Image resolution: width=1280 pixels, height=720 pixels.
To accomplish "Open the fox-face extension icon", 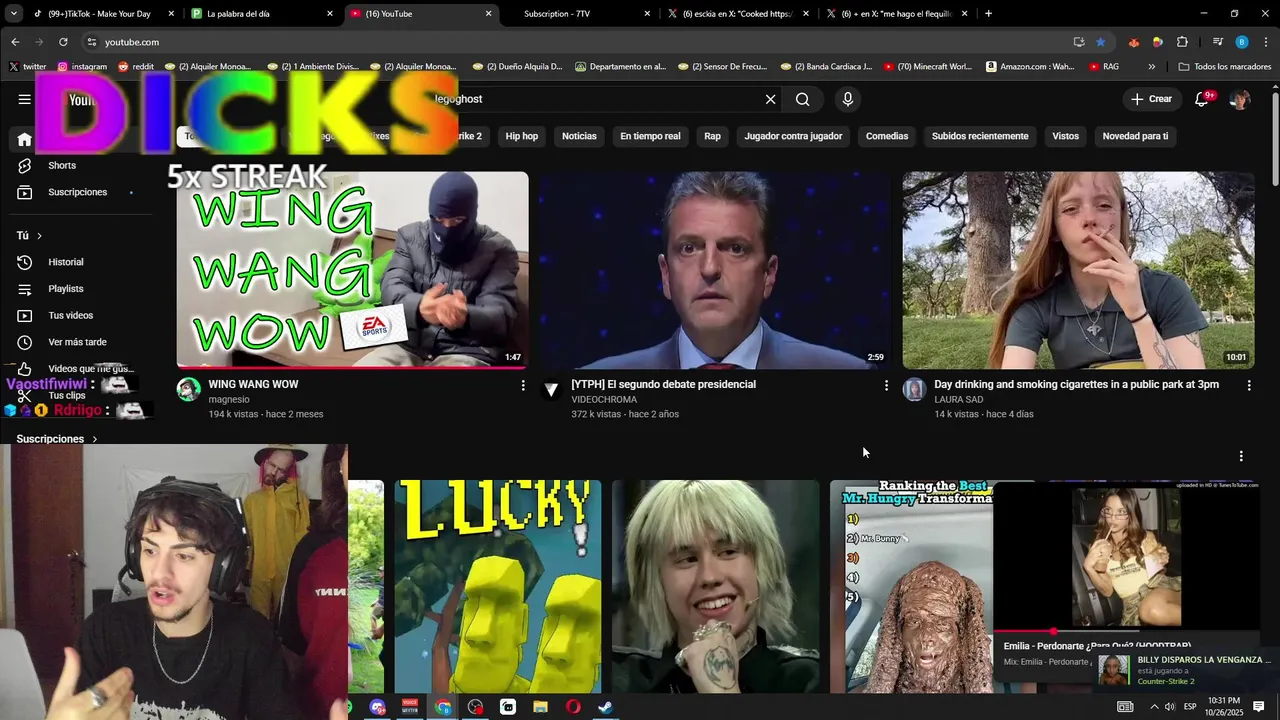I will (1133, 42).
